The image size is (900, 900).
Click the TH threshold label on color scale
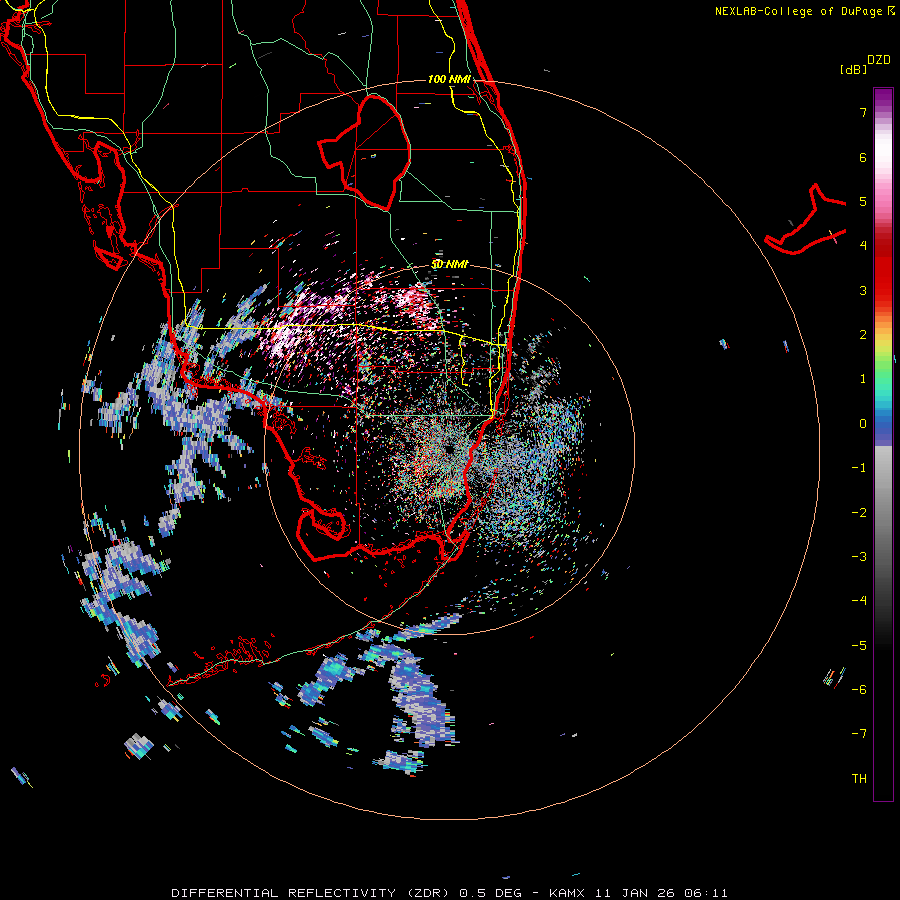tap(859, 779)
